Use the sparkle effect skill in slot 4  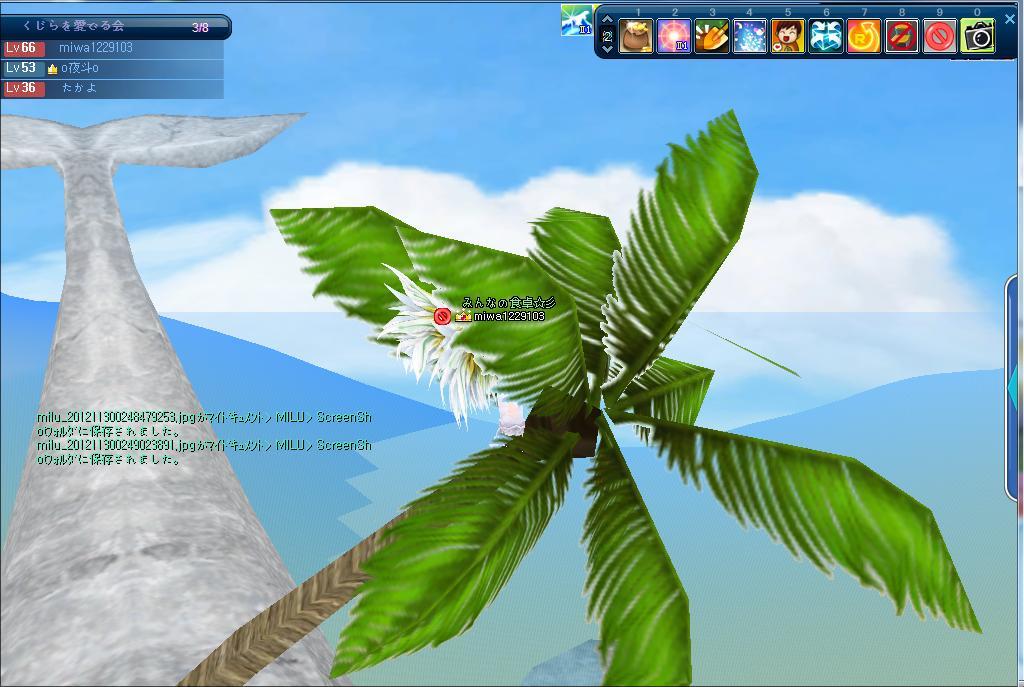click(750, 37)
